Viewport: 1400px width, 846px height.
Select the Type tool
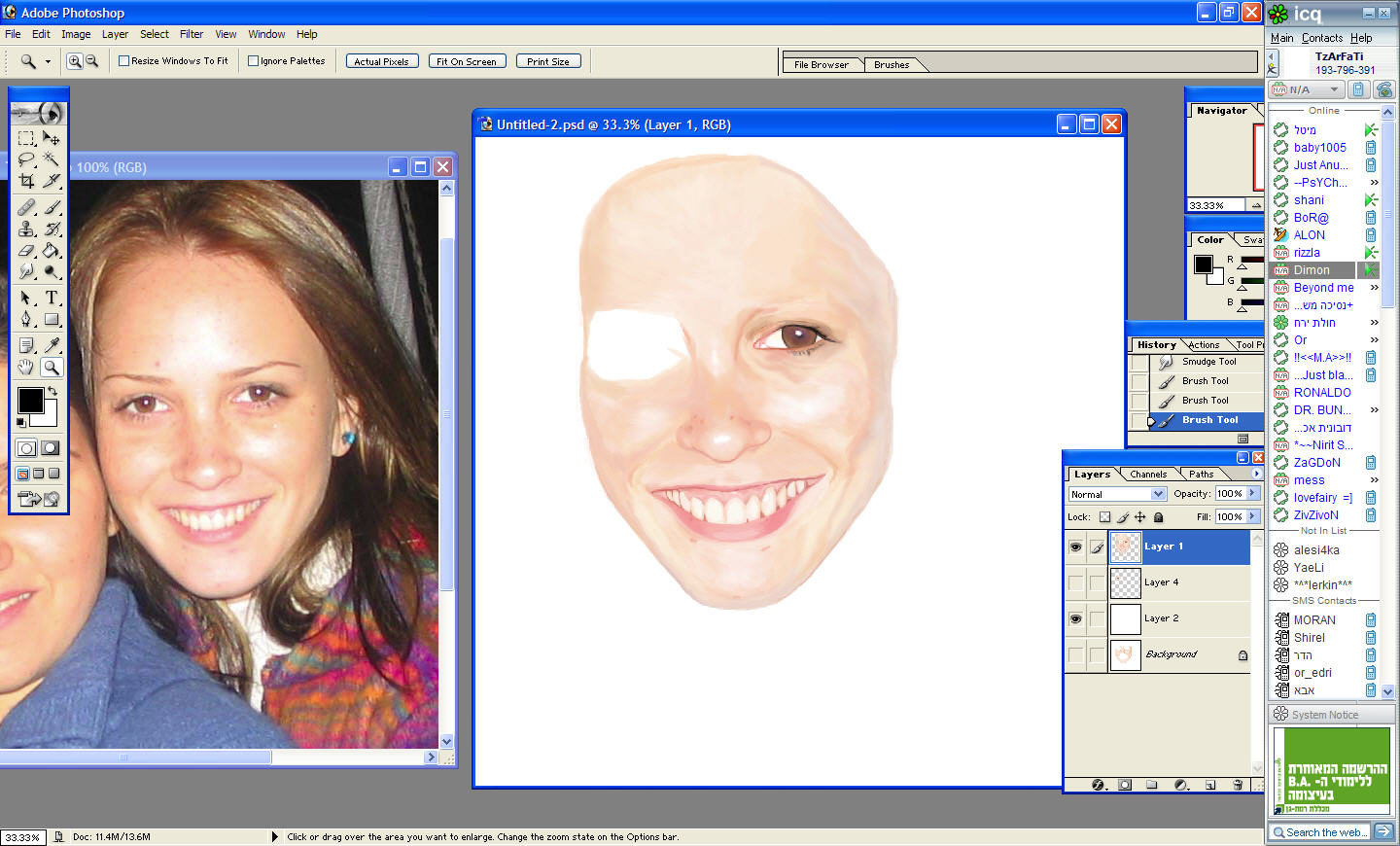click(x=52, y=298)
